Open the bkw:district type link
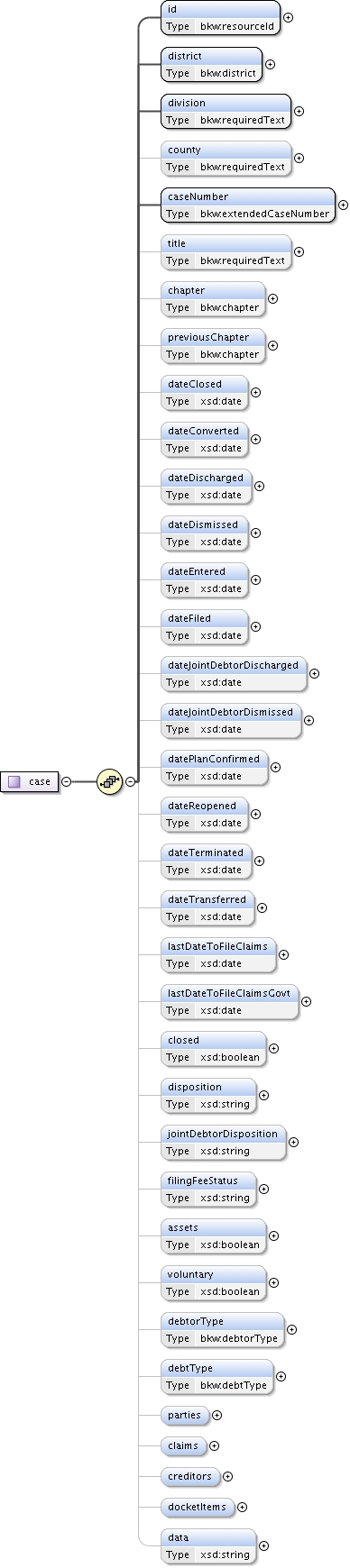Screen dimensions: 350x1568 coord(228,73)
